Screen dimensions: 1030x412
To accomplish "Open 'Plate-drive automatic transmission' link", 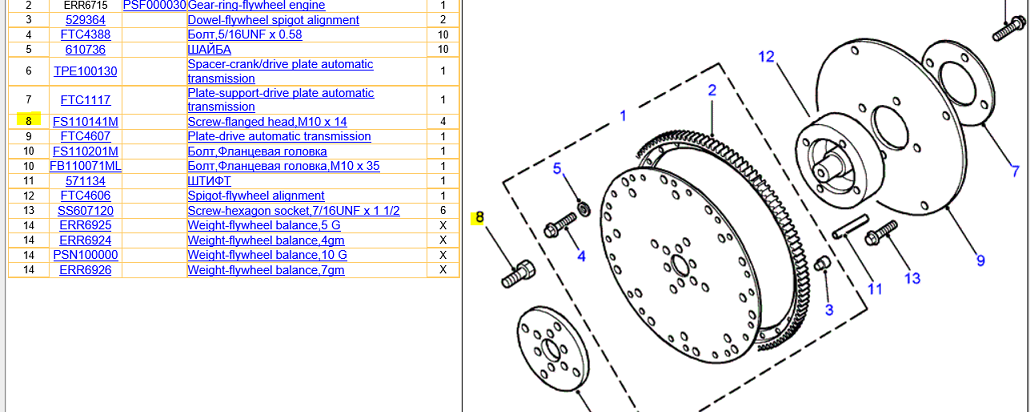I will tap(279, 136).
